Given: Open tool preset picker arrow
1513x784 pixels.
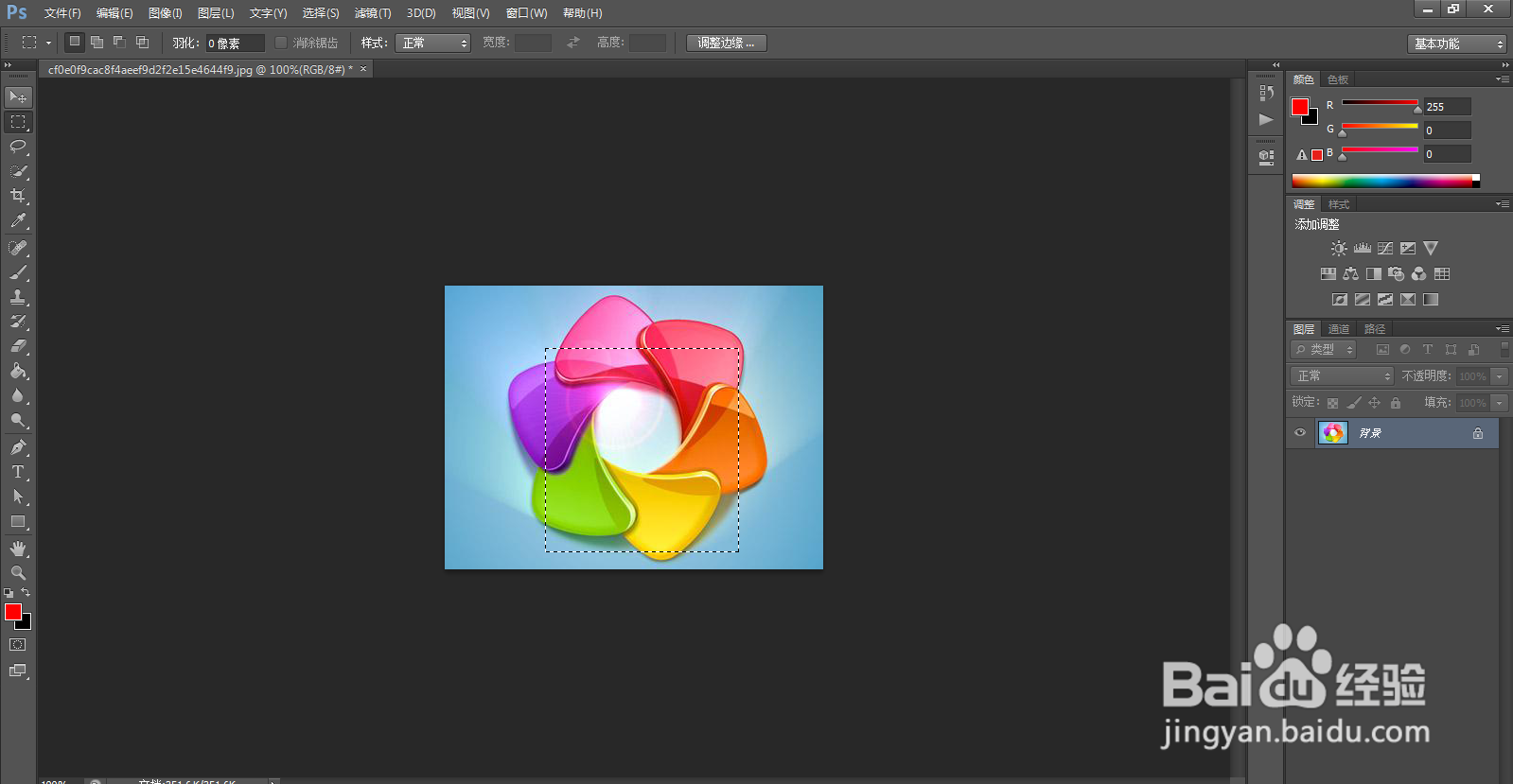Looking at the screenshot, I should point(48,43).
